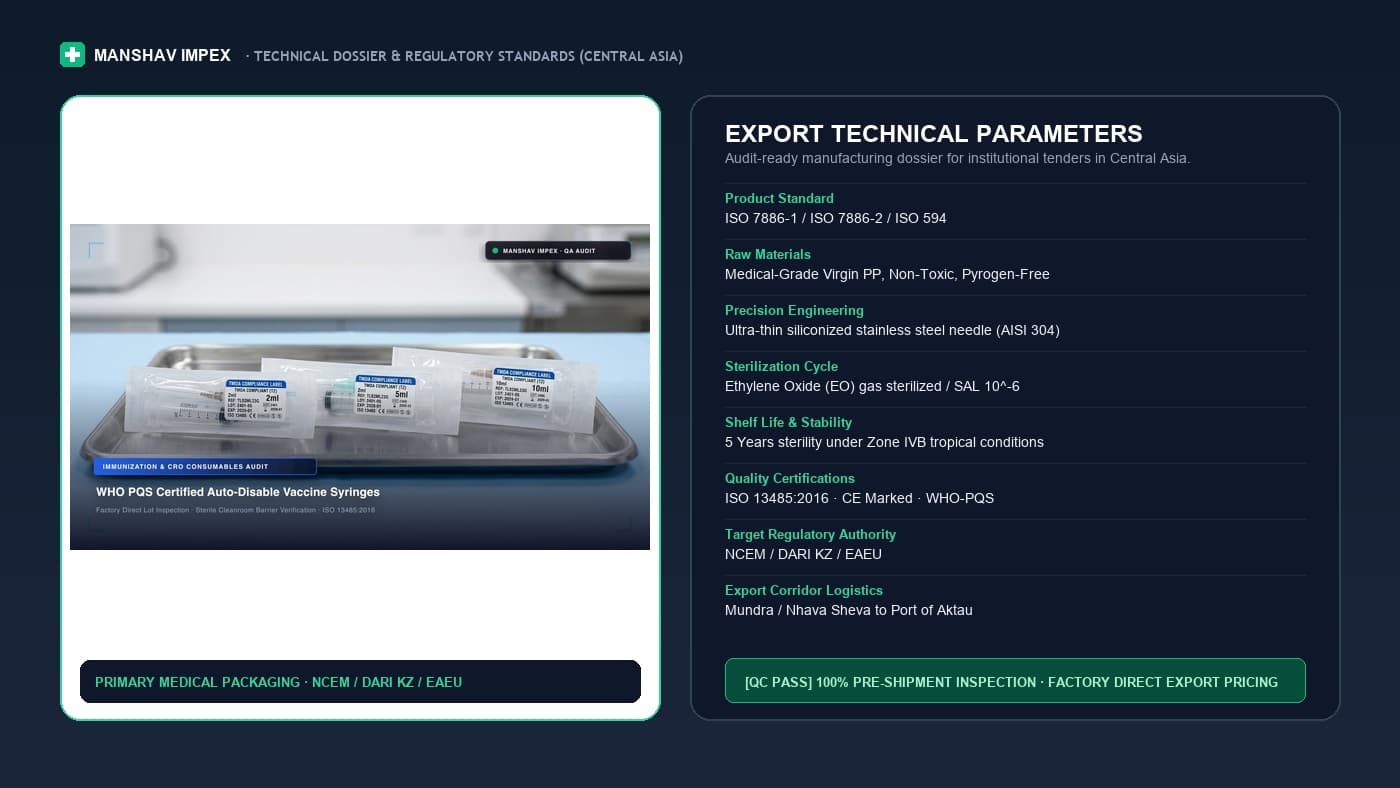Select the Precision Engineering label

click(794, 310)
